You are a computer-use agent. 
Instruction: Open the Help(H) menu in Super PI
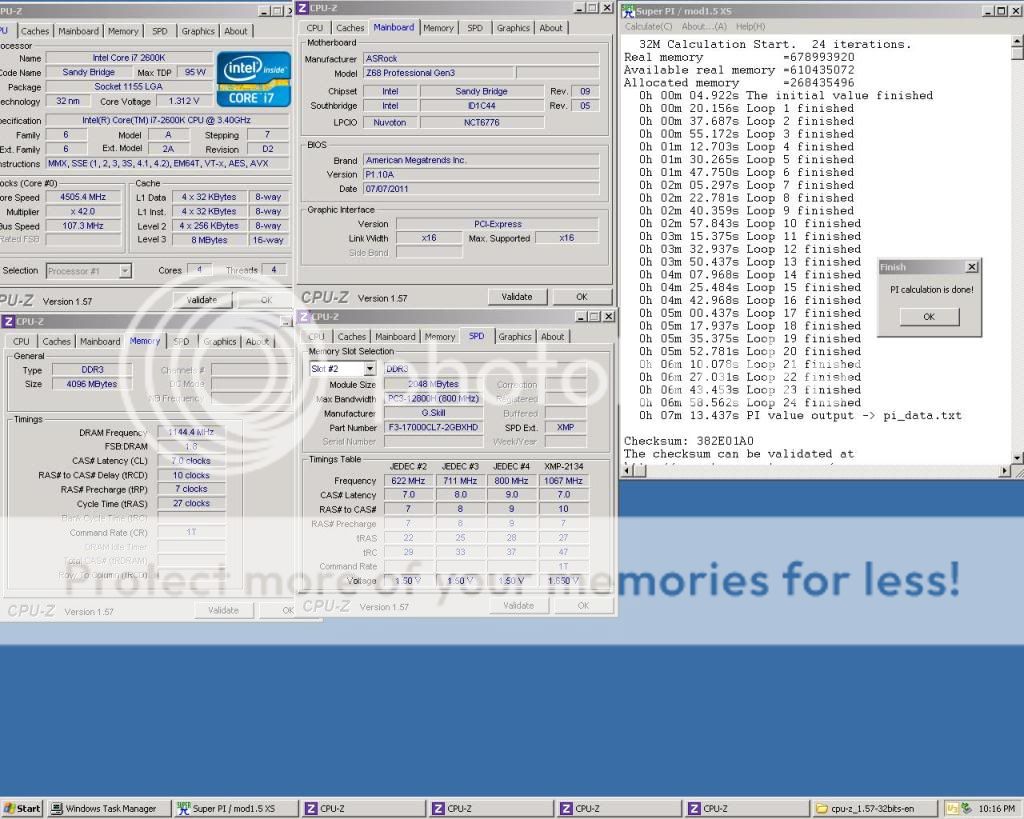(750, 26)
